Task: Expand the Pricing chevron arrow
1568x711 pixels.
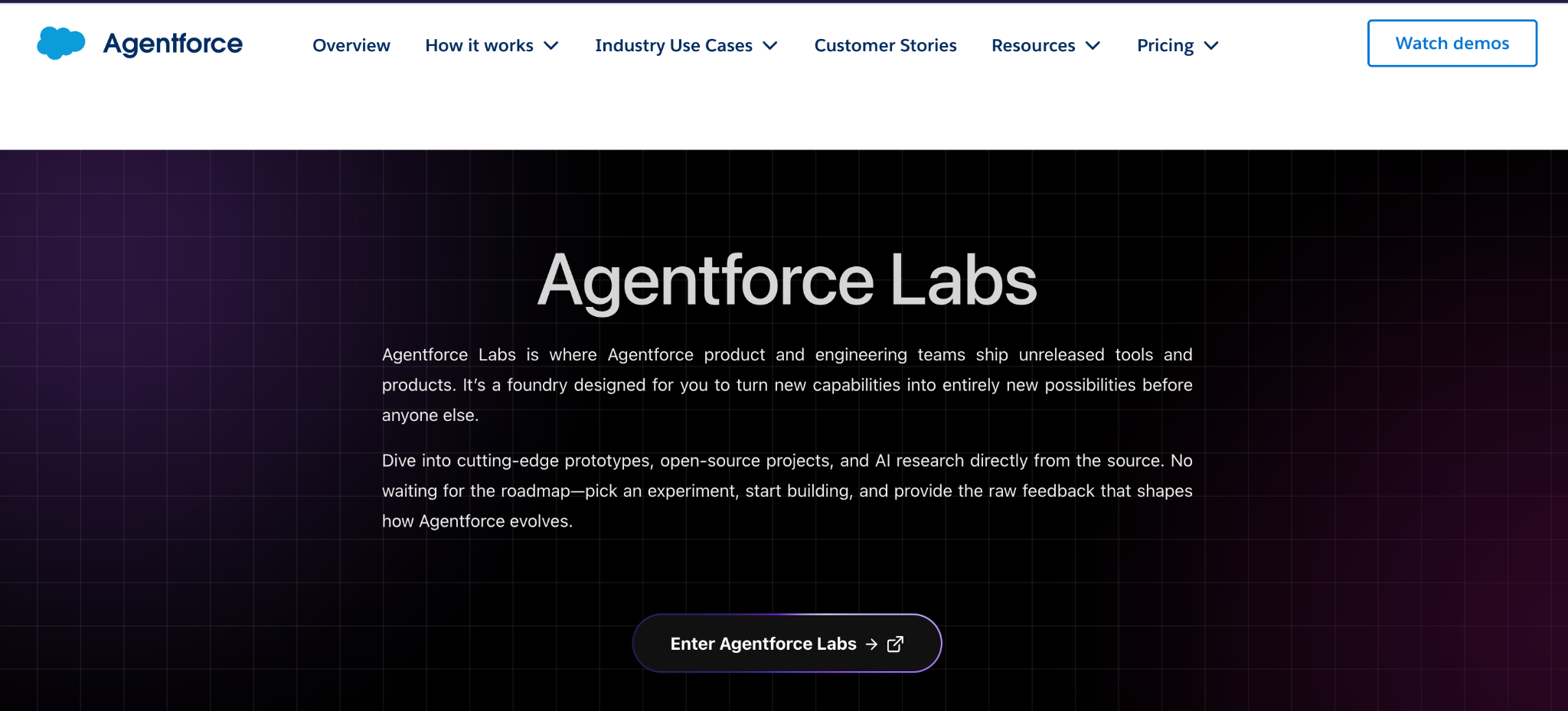Action: pos(1211,46)
